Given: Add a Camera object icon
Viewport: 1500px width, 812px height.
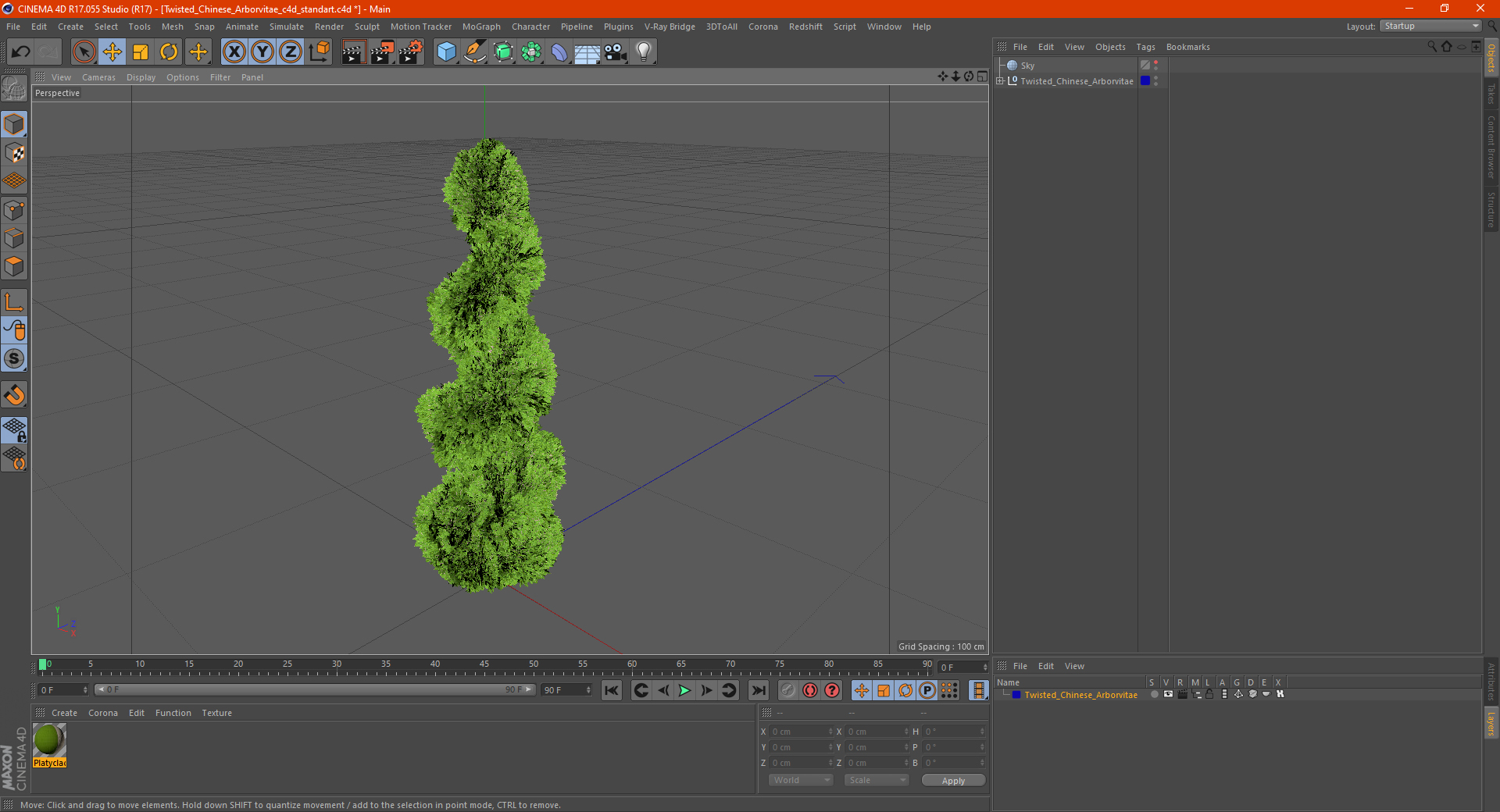Looking at the screenshot, I should (616, 52).
